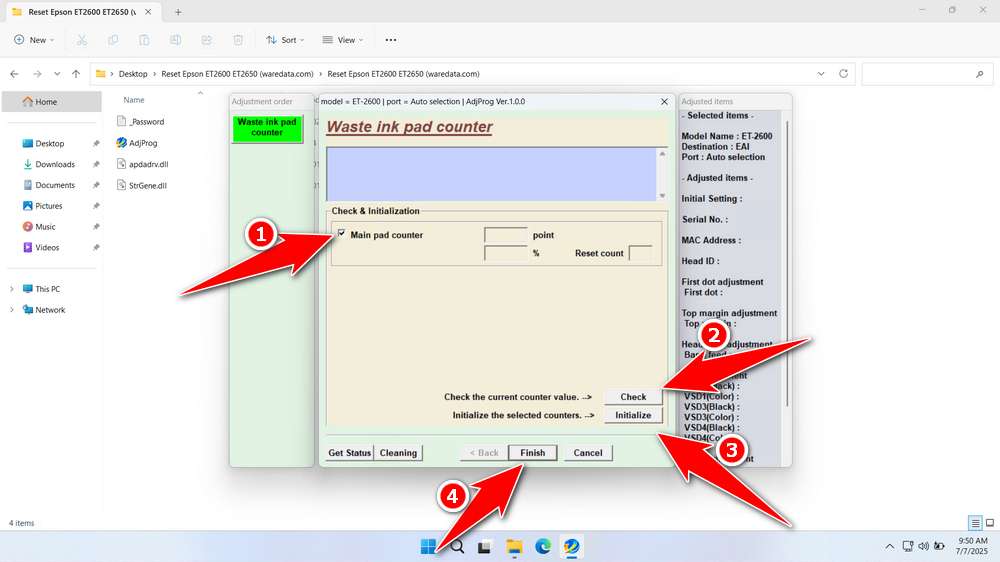Open the View dropdown
The width and height of the screenshot is (1000, 562).
click(x=342, y=40)
